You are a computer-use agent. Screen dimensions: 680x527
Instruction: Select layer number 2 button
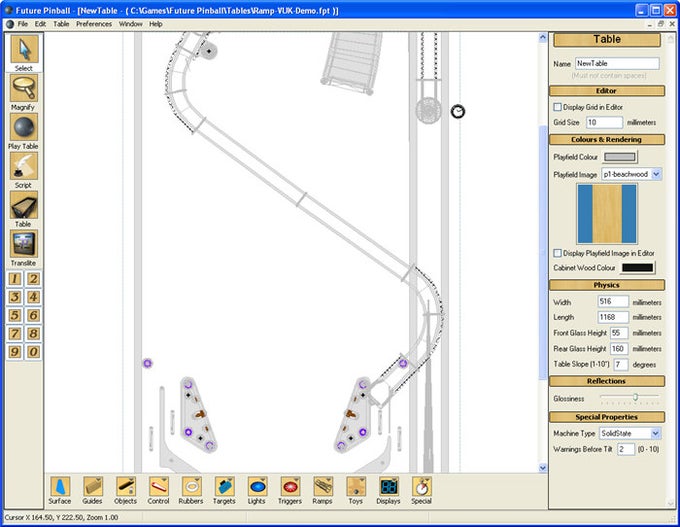point(33,278)
